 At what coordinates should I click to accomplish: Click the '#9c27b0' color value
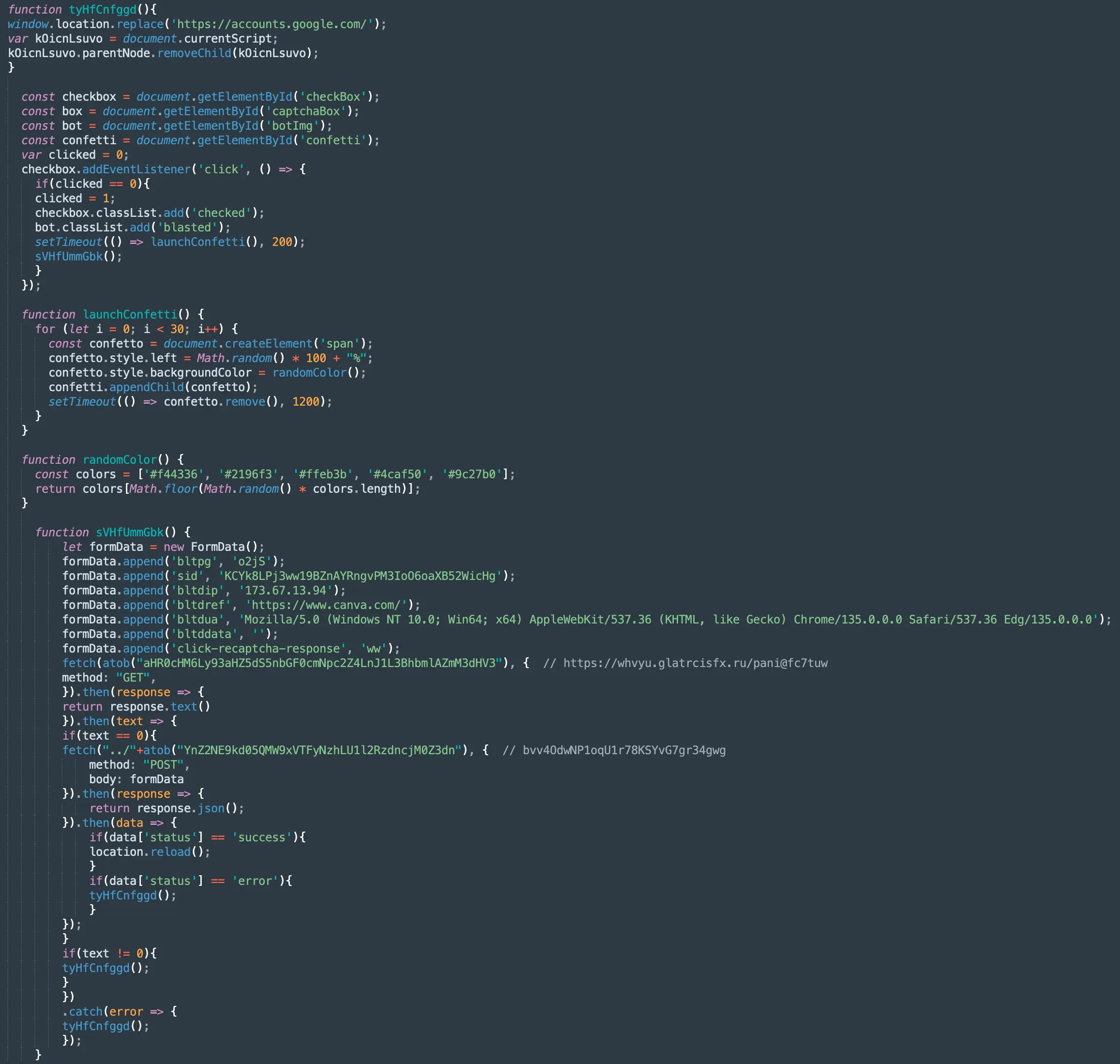pos(472,474)
